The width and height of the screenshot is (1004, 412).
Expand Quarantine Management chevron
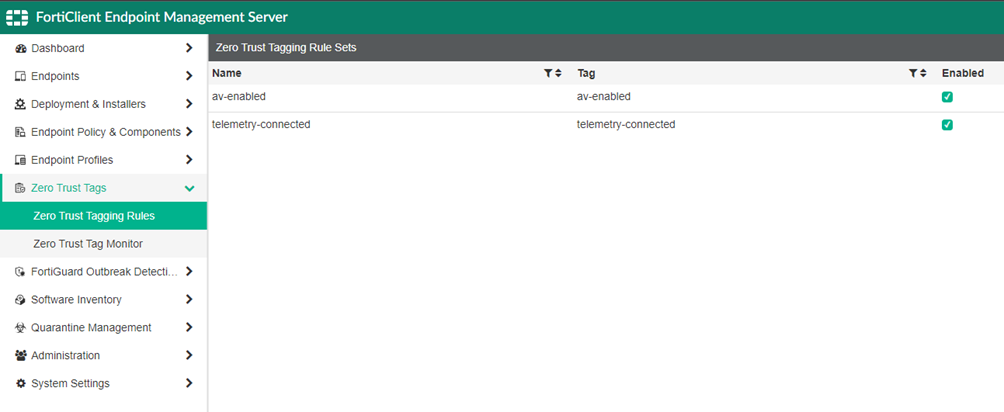(188, 327)
